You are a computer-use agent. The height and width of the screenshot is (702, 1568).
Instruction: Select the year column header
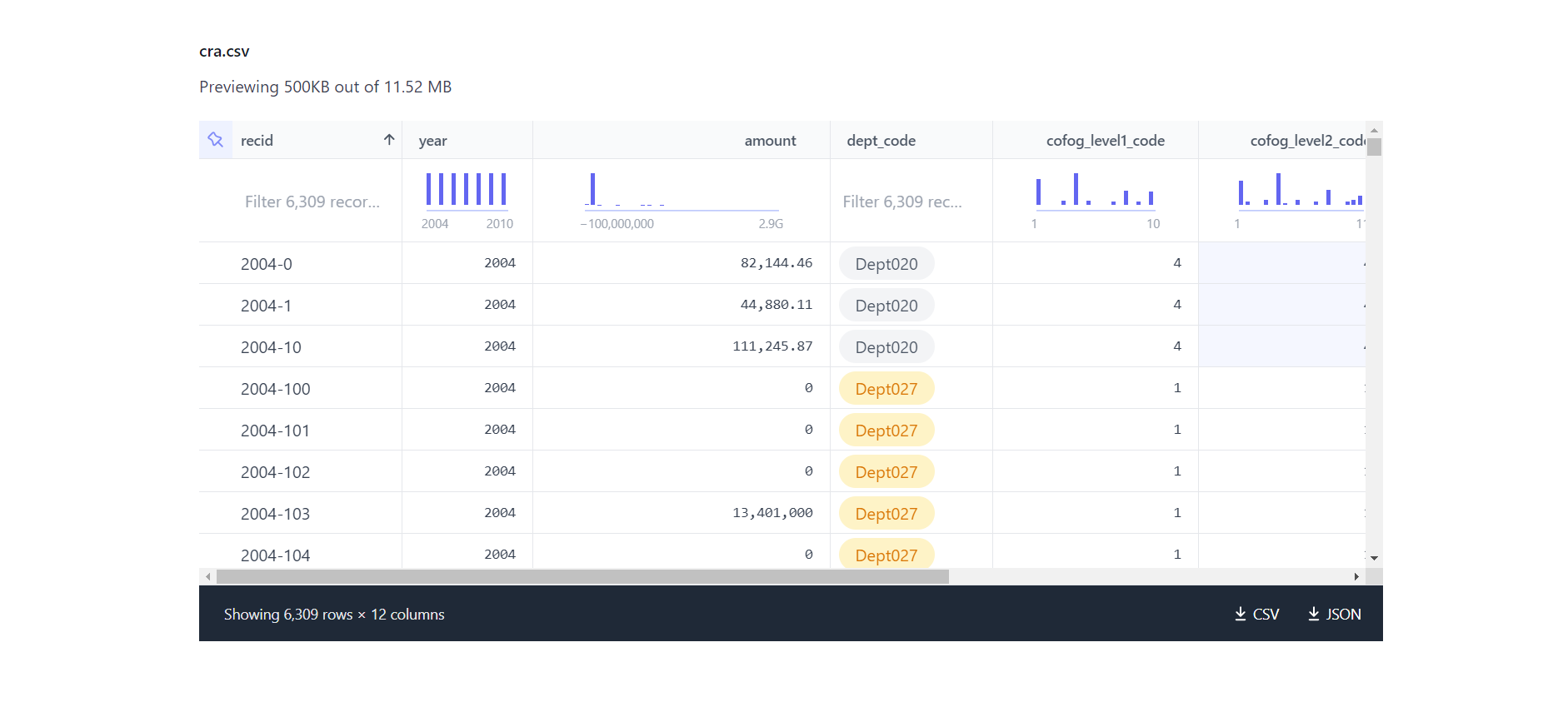point(433,141)
